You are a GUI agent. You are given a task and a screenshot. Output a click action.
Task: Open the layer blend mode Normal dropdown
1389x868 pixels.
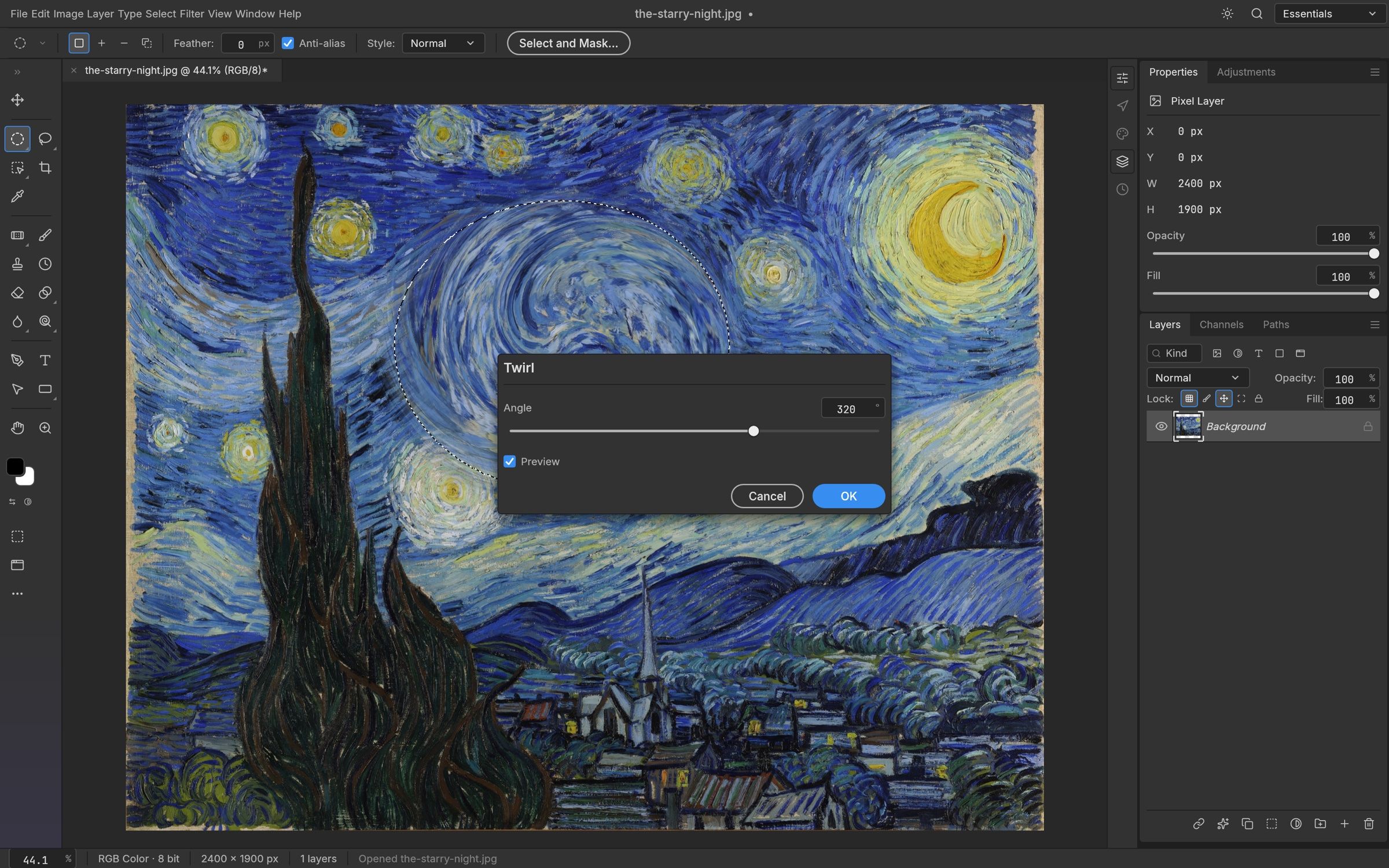(1197, 378)
